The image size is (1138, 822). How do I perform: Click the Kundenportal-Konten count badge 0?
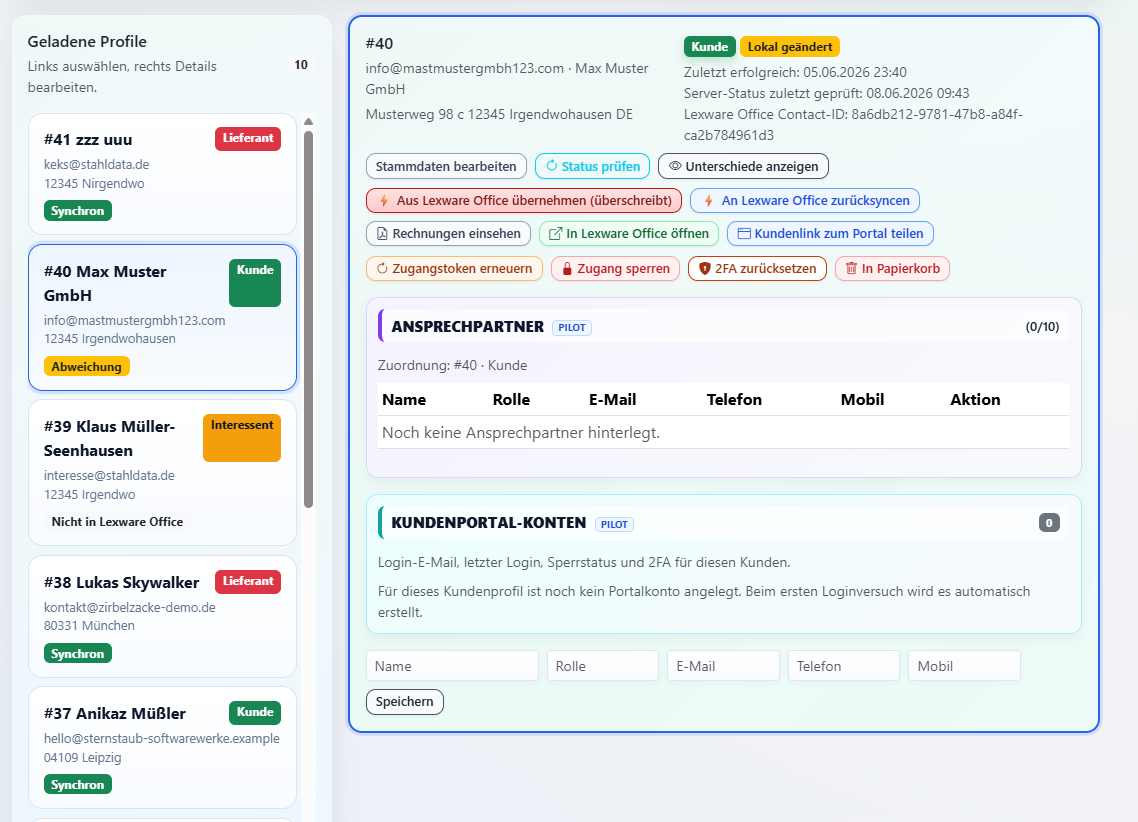(x=1049, y=522)
